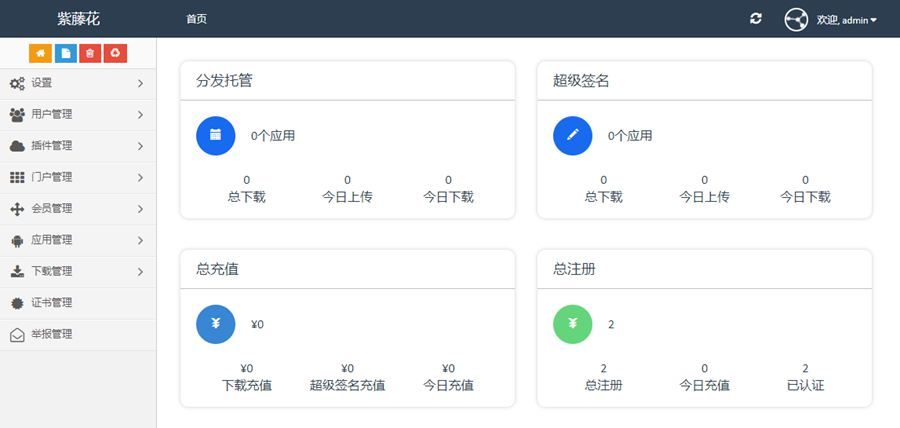
Task: Click the blue pencil icon under 超级签名
Action: click(x=572, y=136)
